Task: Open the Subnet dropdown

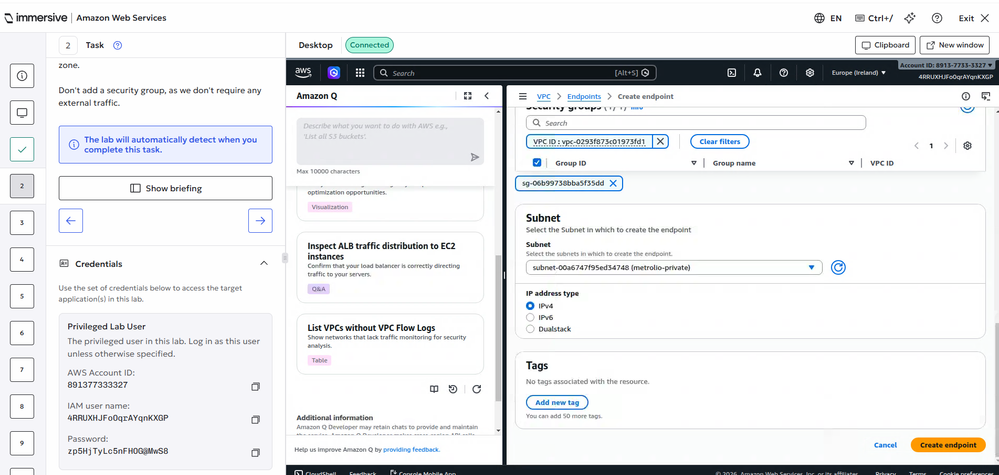Action: coord(674,267)
